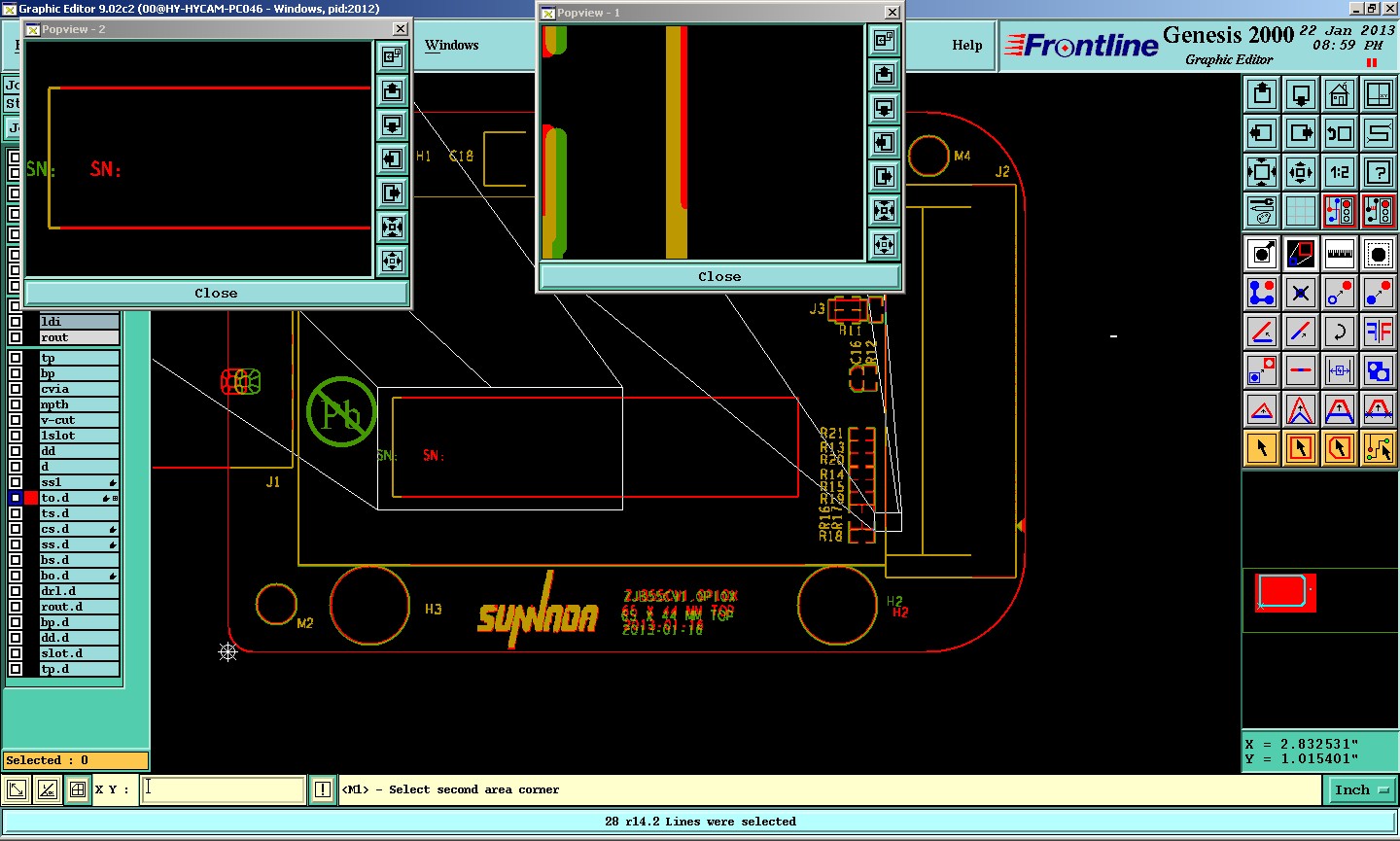Click the red board overview thumbnail
This screenshot has height=841, width=1400.
(x=1284, y=592)
